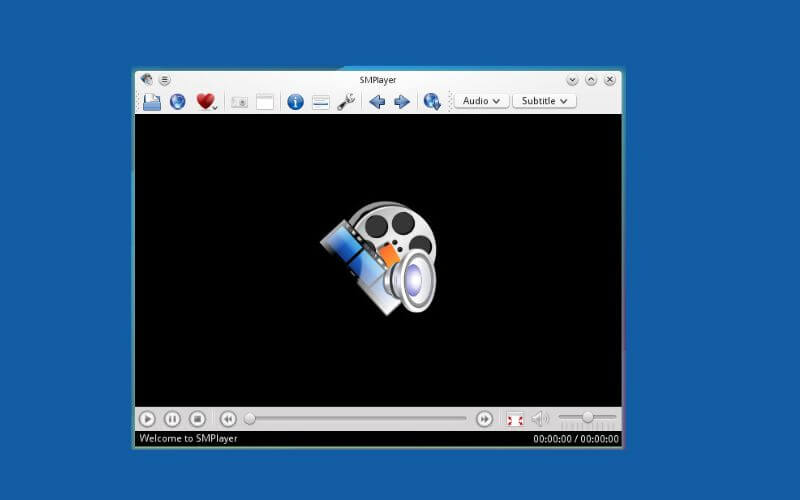Toggle fullscreen mode with red arrows icon

pyautogui.click(x=515, y=419)
